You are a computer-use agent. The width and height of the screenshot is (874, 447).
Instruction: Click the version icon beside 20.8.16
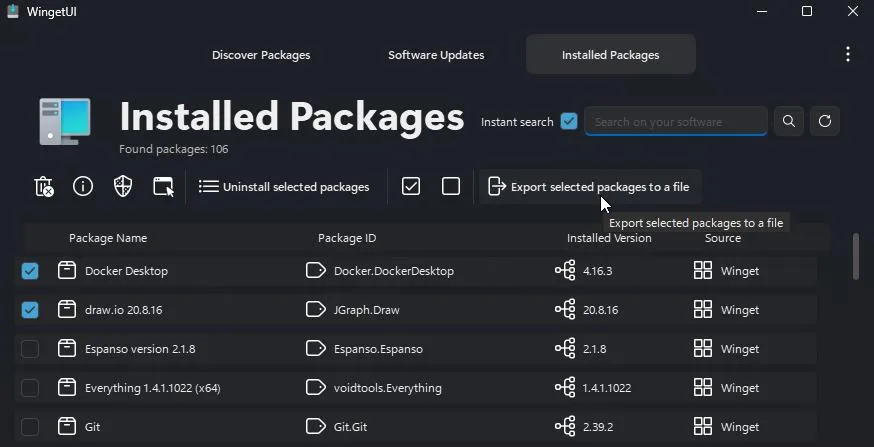(x=565, y=310)
